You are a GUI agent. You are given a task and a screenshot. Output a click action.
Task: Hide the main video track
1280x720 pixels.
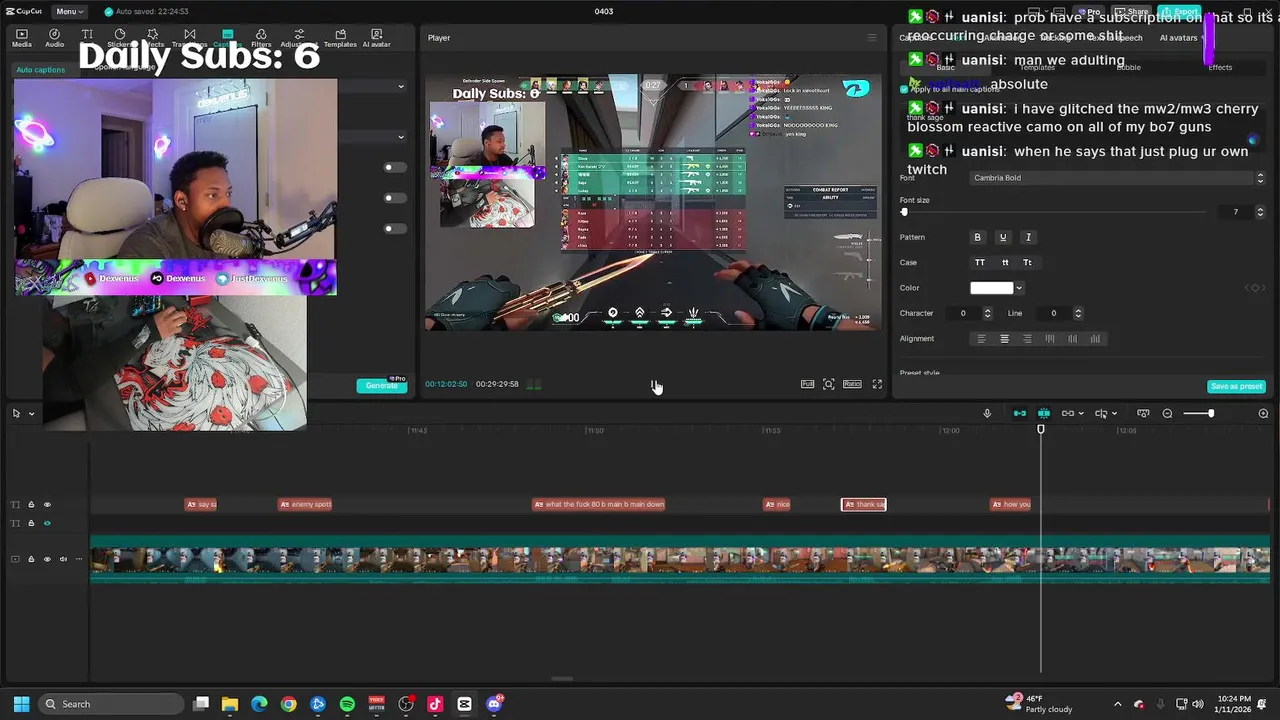(47, 559)
